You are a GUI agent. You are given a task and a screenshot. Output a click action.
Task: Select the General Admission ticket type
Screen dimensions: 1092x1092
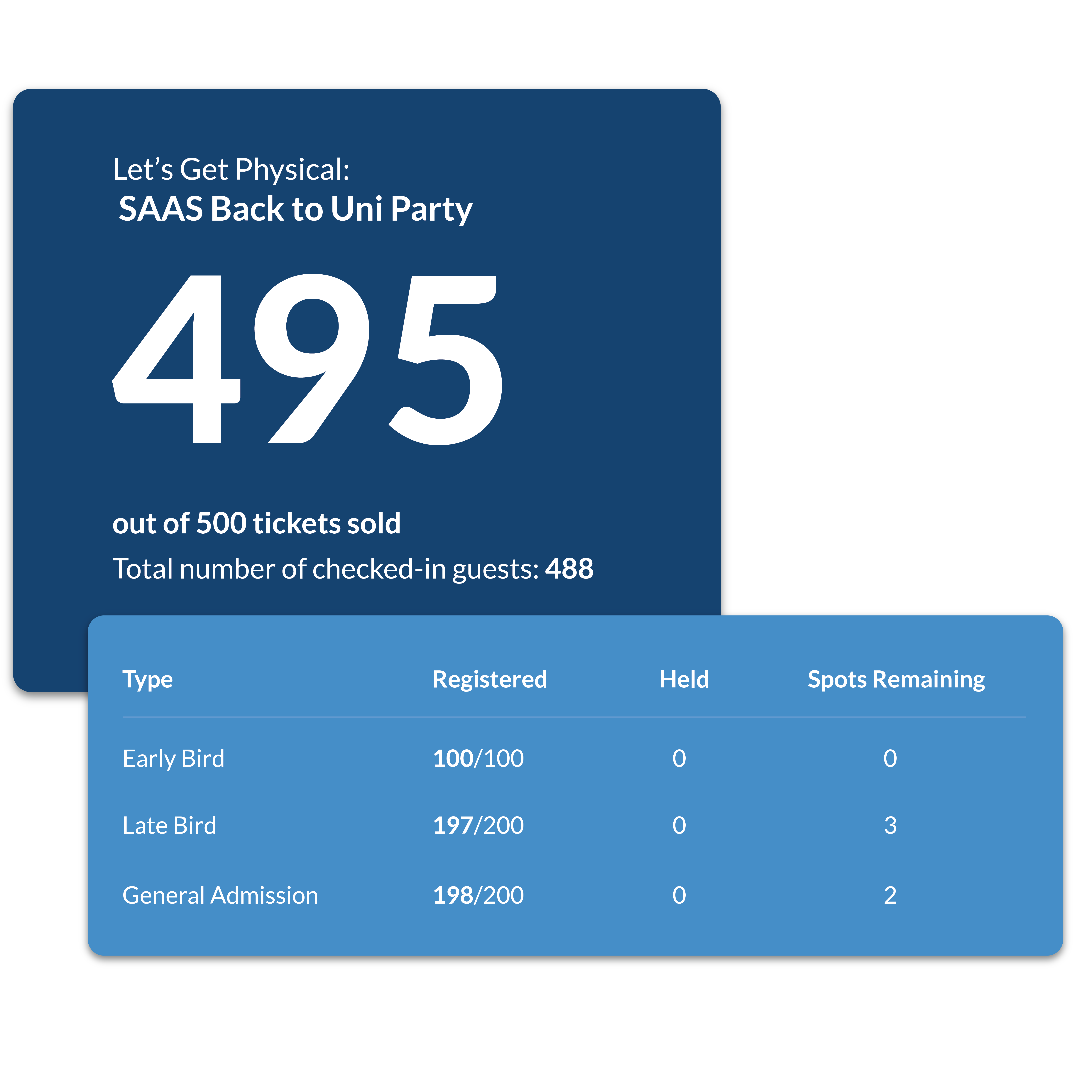pos(220,895)
